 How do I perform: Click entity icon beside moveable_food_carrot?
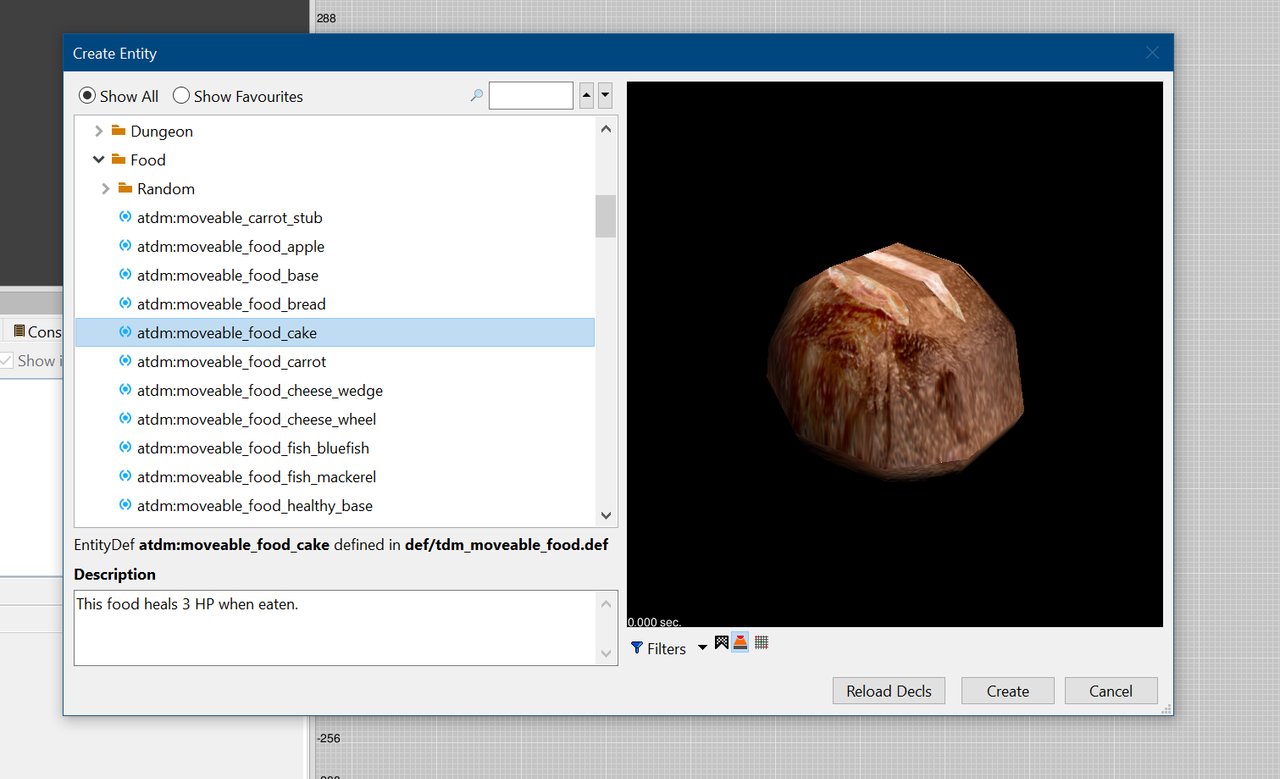(125, 361)
